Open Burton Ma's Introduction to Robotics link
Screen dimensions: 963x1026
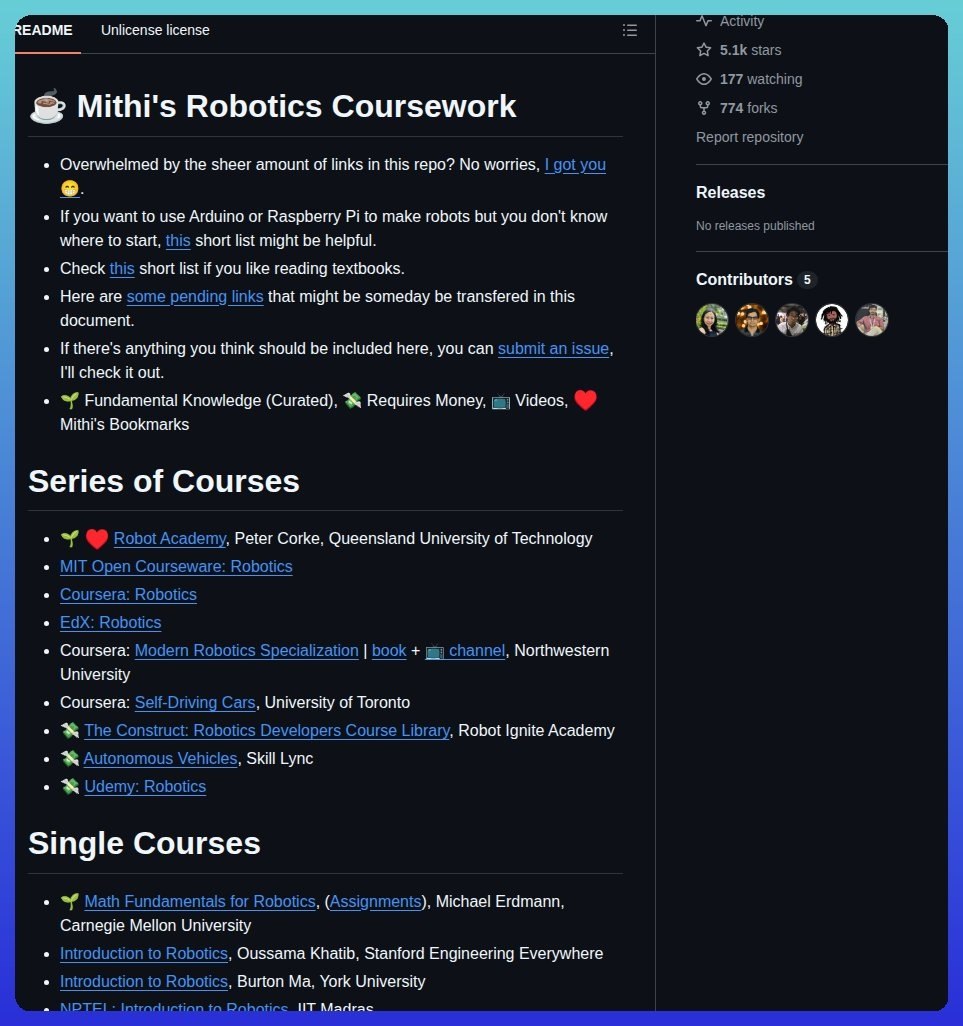144,982
